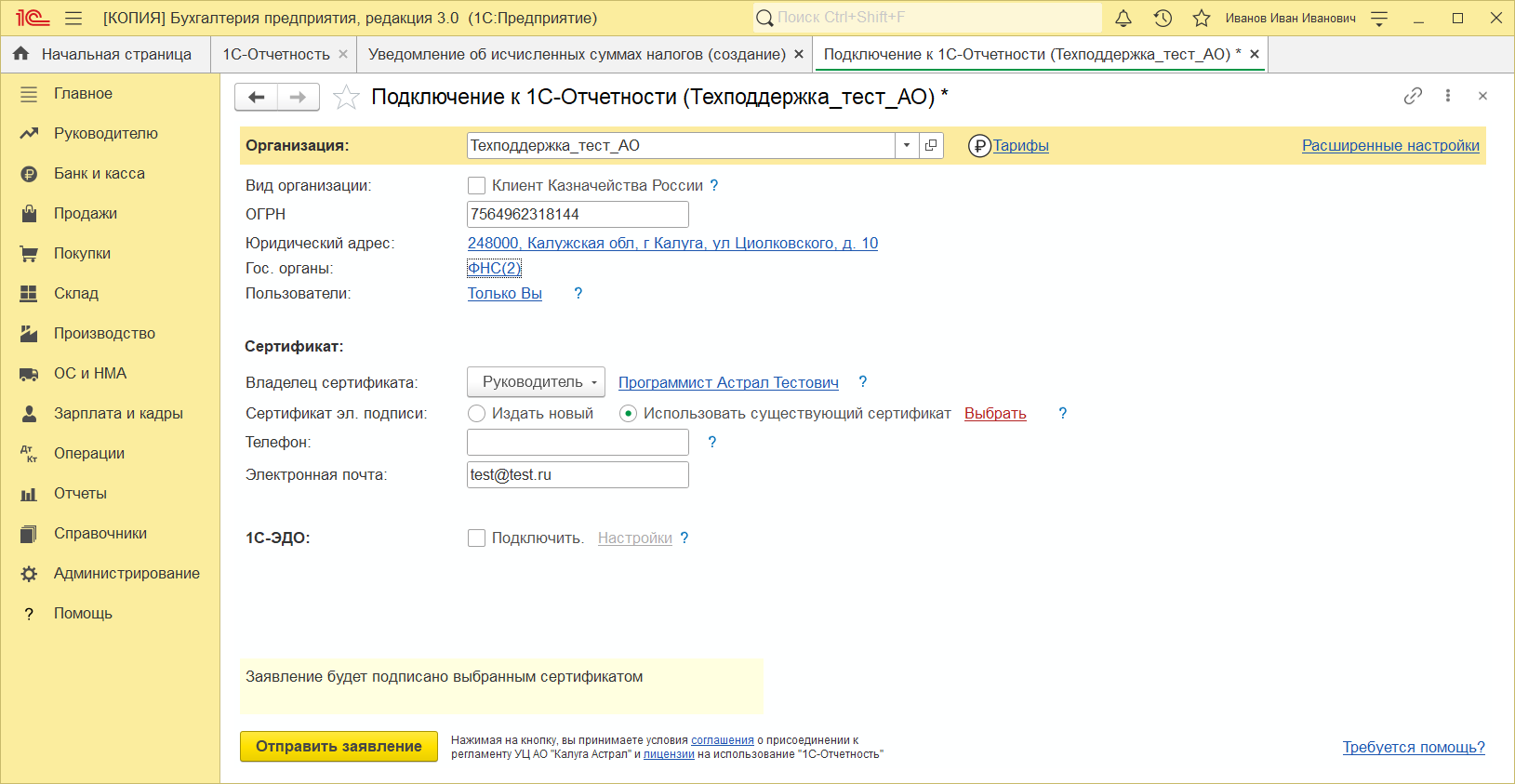
Task: Open Операции section in sidebar
Action: [x=110, y=453]
